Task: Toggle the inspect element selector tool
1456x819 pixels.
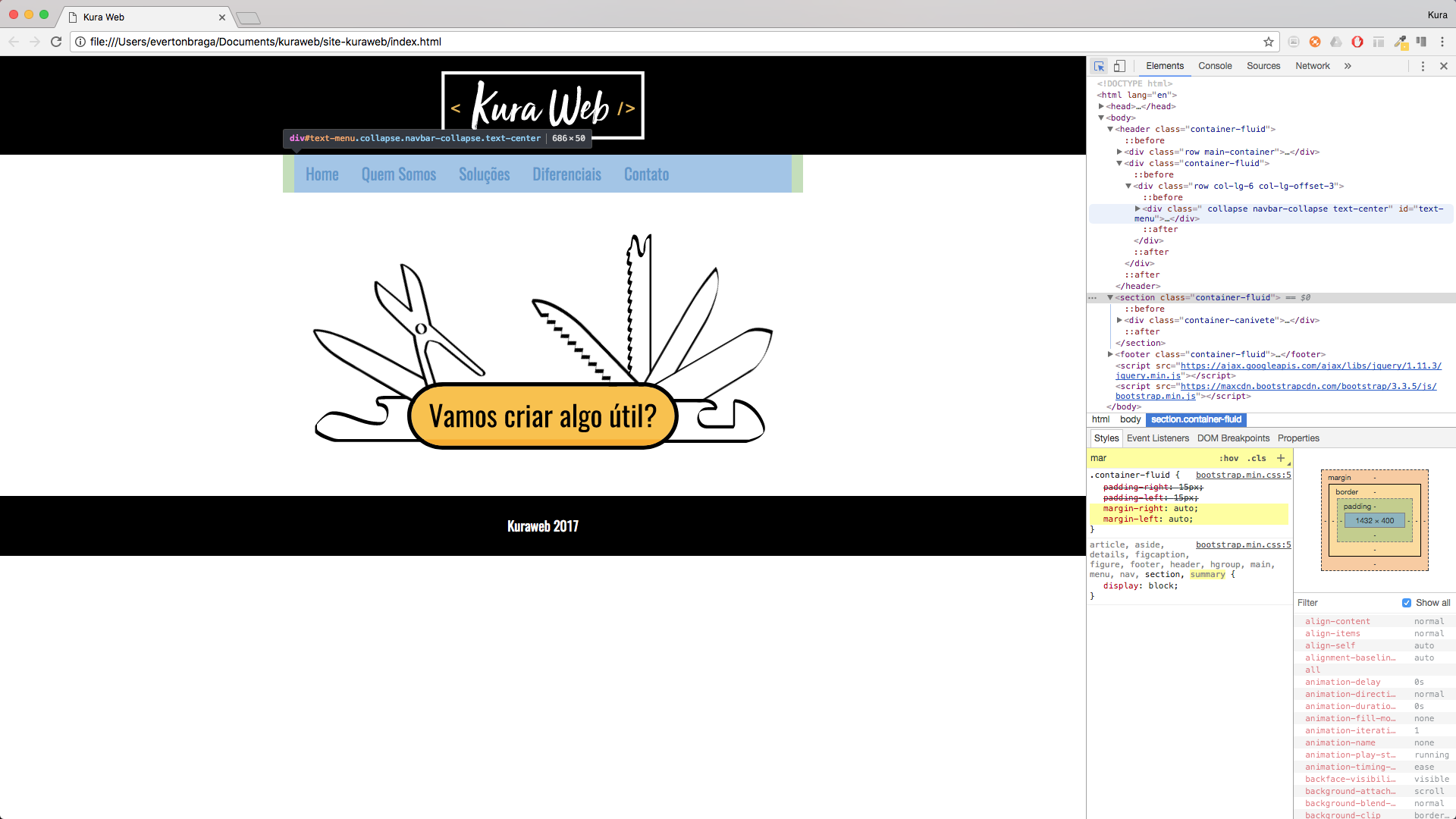Action: click(x=1099, y=66)
